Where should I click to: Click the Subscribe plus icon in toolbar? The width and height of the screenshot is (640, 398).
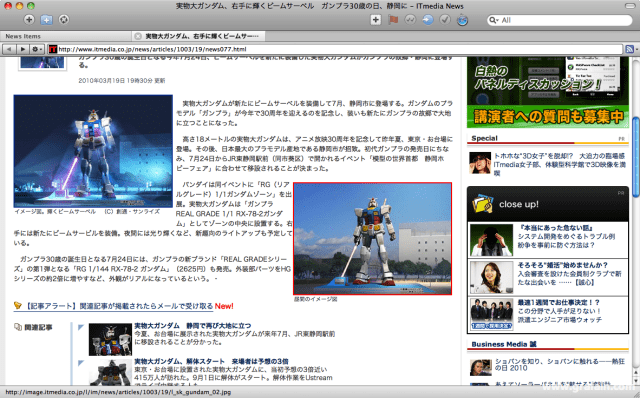[x=29, y=19]
